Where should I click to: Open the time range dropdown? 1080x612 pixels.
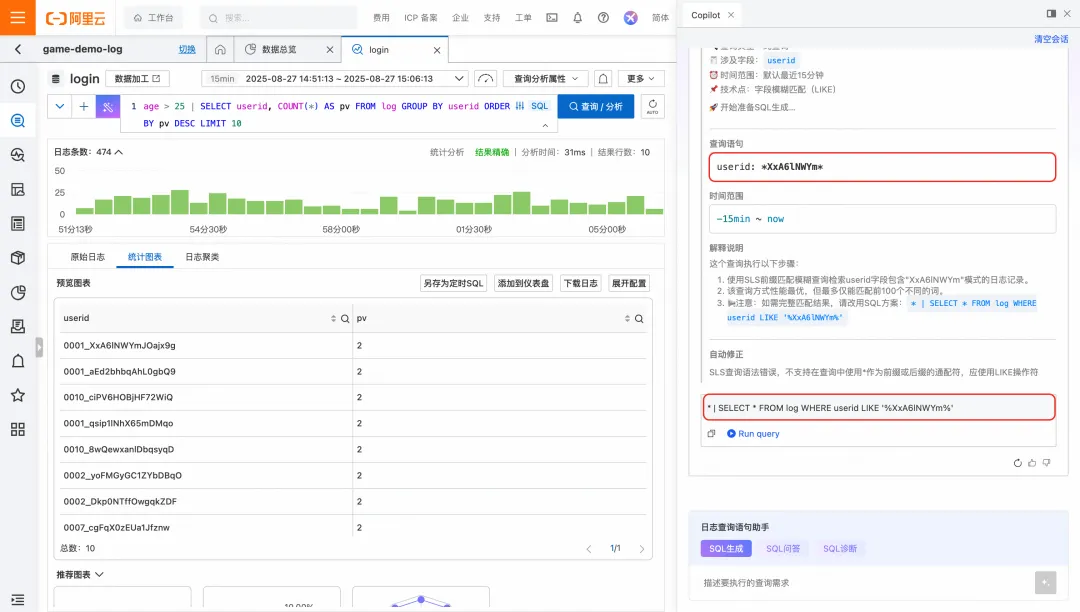(x=335, y=78)
